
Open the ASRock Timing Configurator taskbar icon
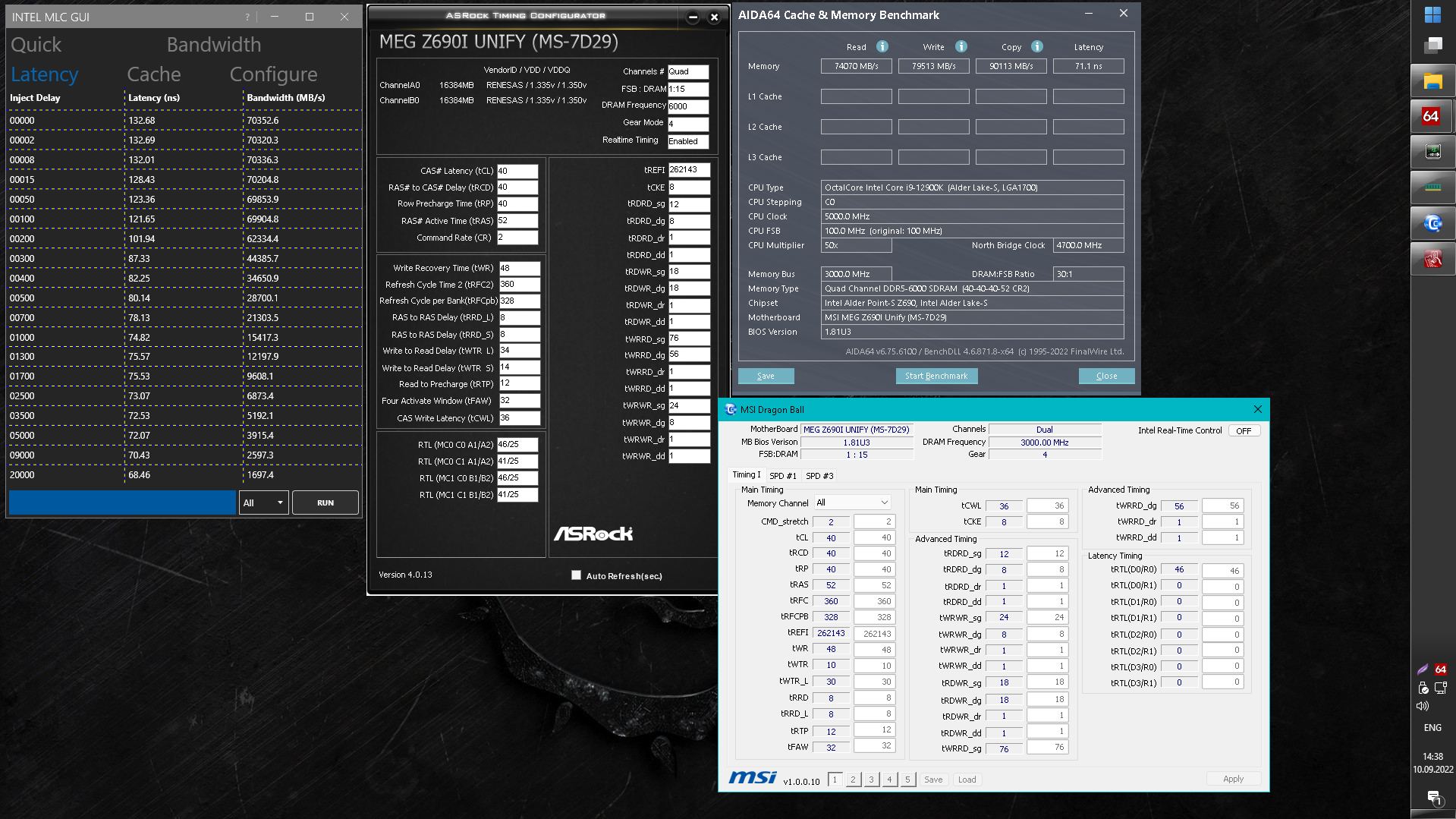coord(1432,152)
